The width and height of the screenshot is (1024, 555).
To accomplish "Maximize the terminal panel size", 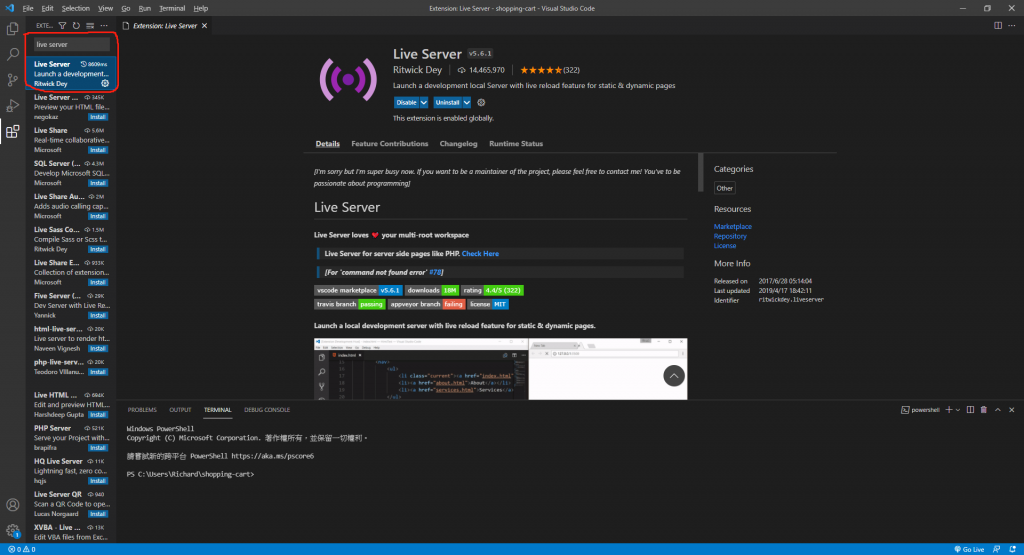I will pos(998,410).
